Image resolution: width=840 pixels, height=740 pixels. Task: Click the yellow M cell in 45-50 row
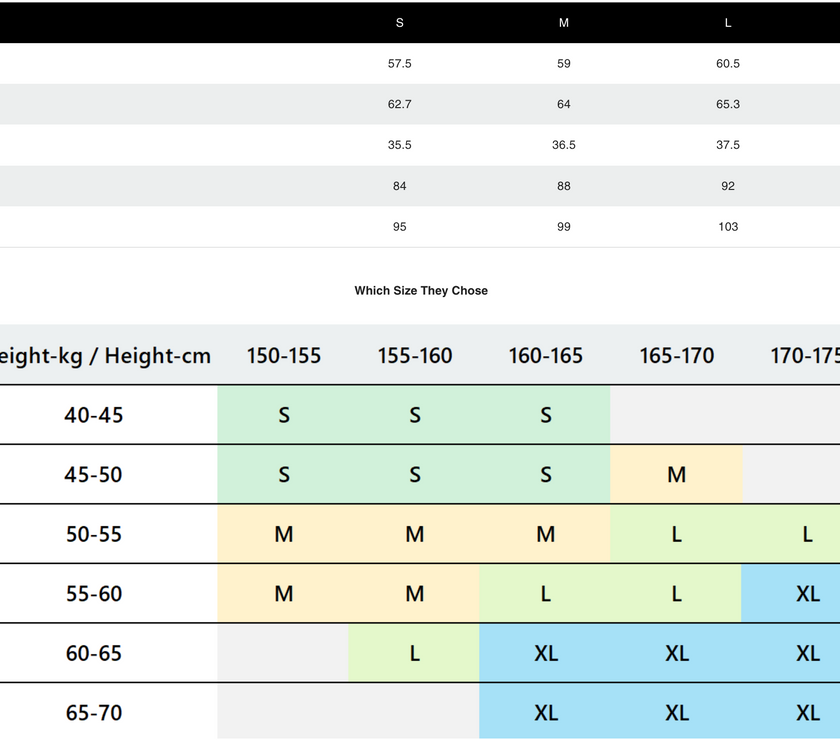[676, 475]
